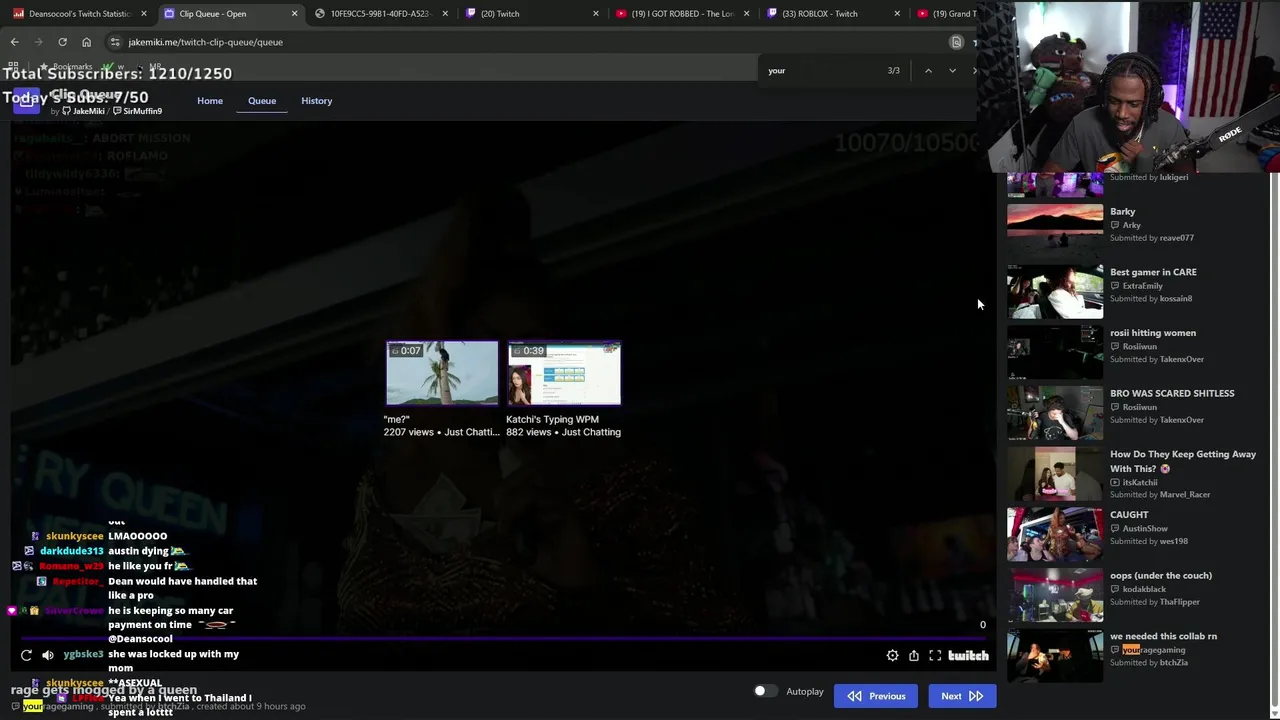Open the History nav item
Screen dimensions: 1280x720
coord(316,100)
